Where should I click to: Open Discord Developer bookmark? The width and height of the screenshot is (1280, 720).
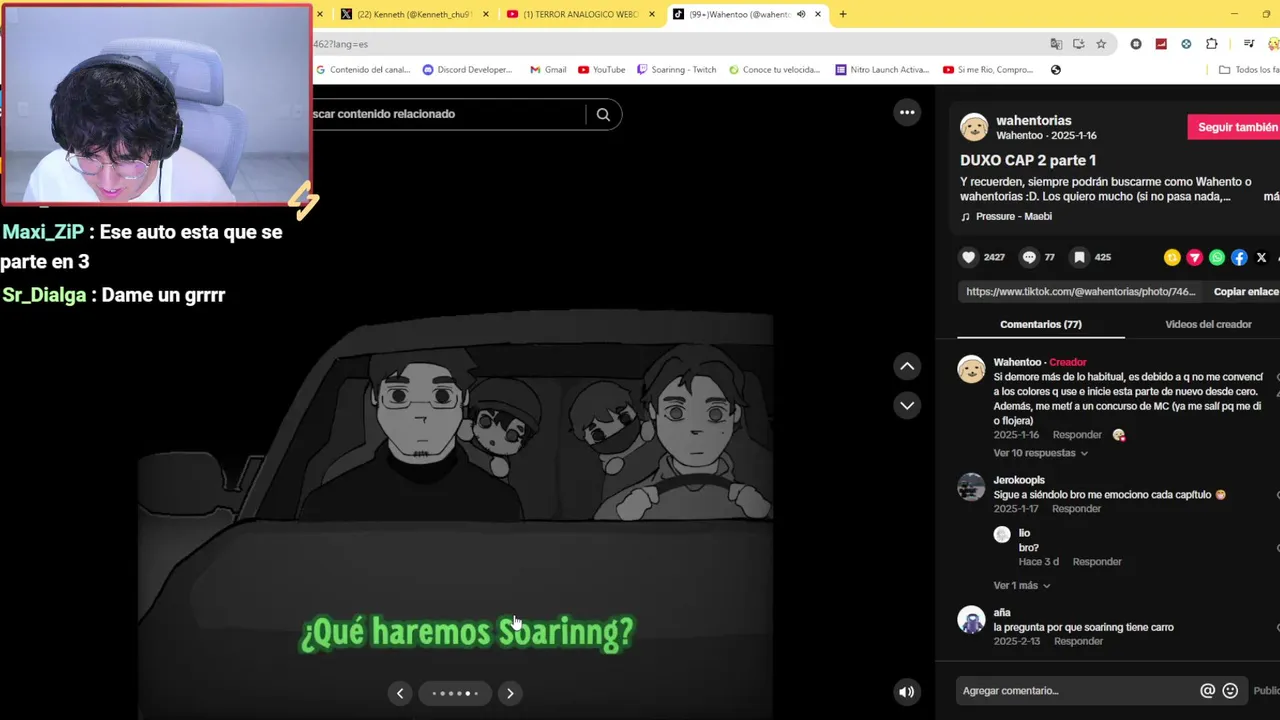467,70
